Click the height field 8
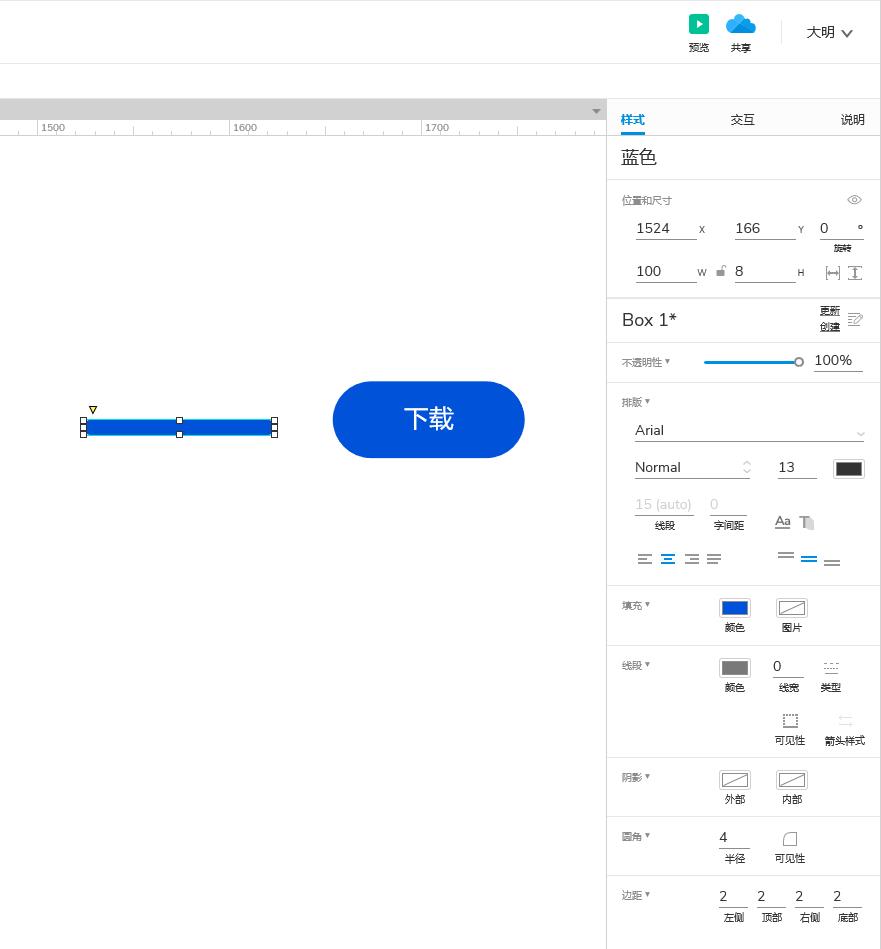This screenshot has width=881, height=949. (x=765, y=272)
